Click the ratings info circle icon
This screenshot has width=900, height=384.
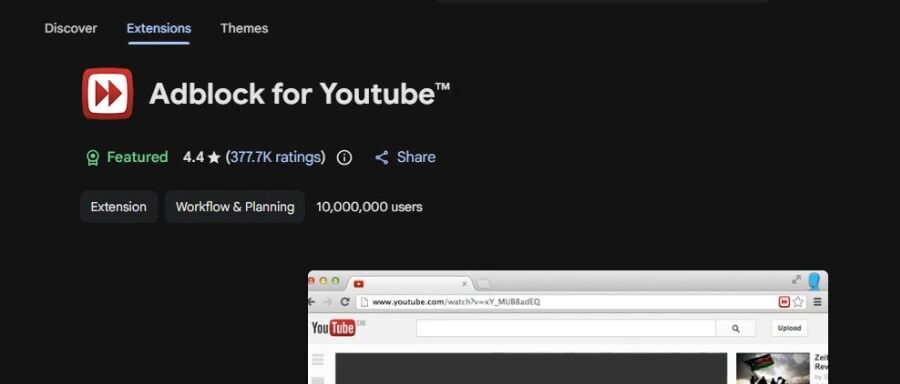coord(344,157)
